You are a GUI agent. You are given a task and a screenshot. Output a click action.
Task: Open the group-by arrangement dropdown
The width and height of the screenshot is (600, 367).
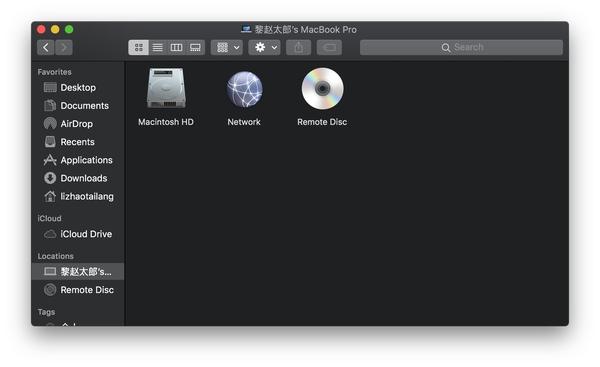point(227,47)
